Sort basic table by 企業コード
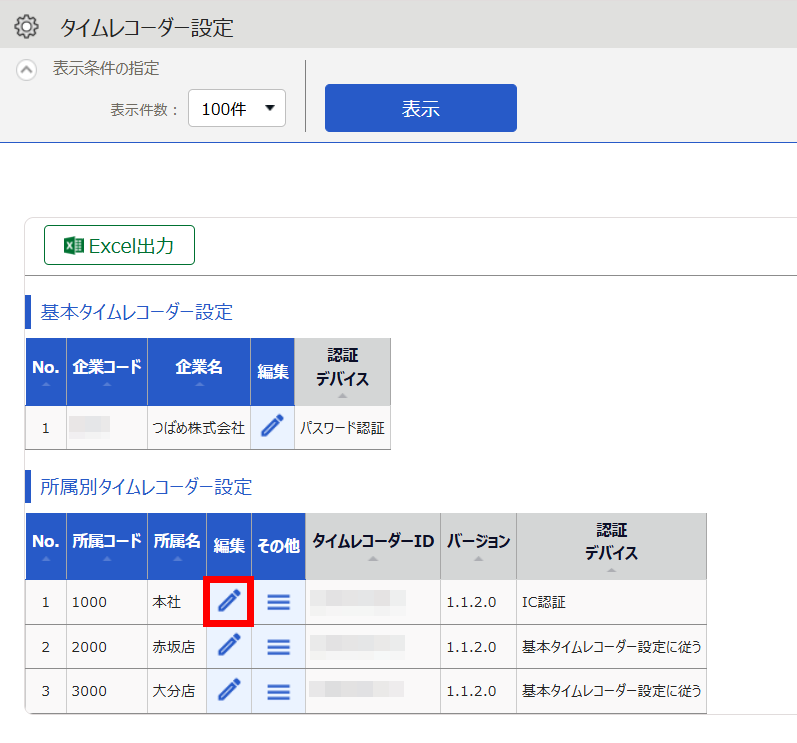The width and height of the screenshot is (797, 743). pos(107,372)
